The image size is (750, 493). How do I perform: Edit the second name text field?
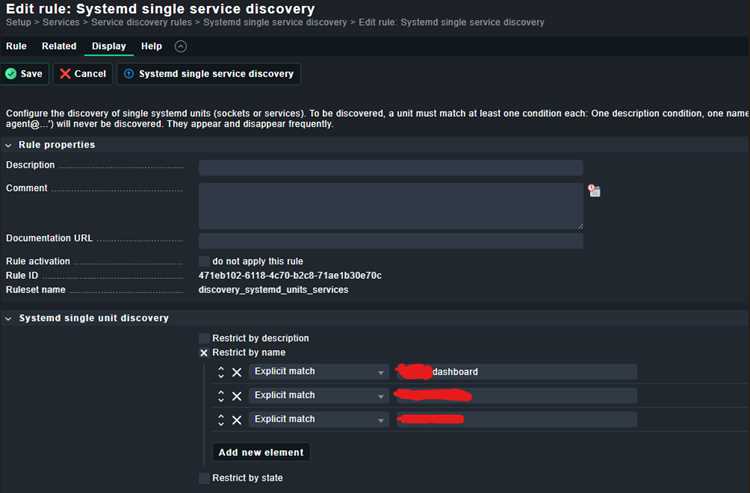click(x=517, y=395)
